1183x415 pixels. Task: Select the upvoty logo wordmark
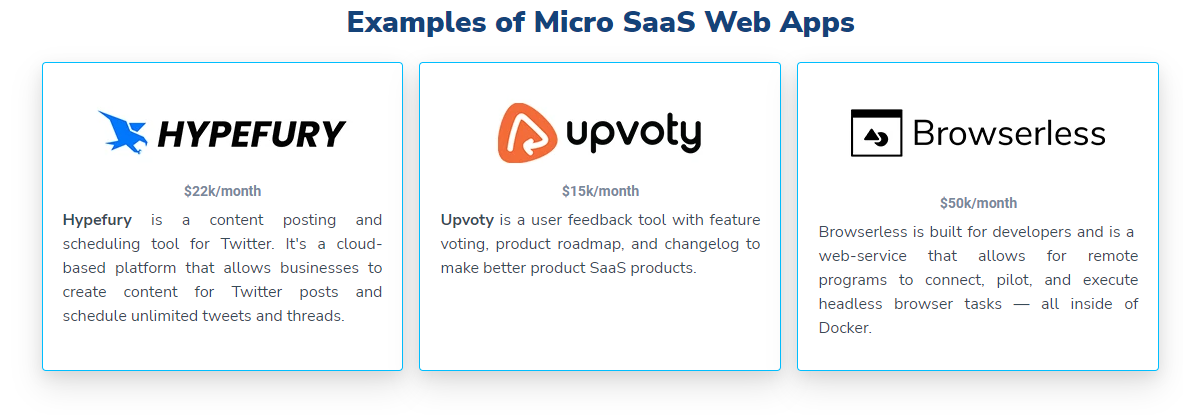[x=634, y=135]
